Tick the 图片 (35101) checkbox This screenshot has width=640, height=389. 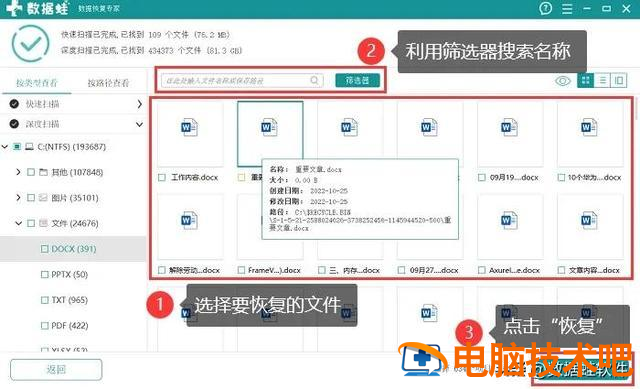[31, 198]
